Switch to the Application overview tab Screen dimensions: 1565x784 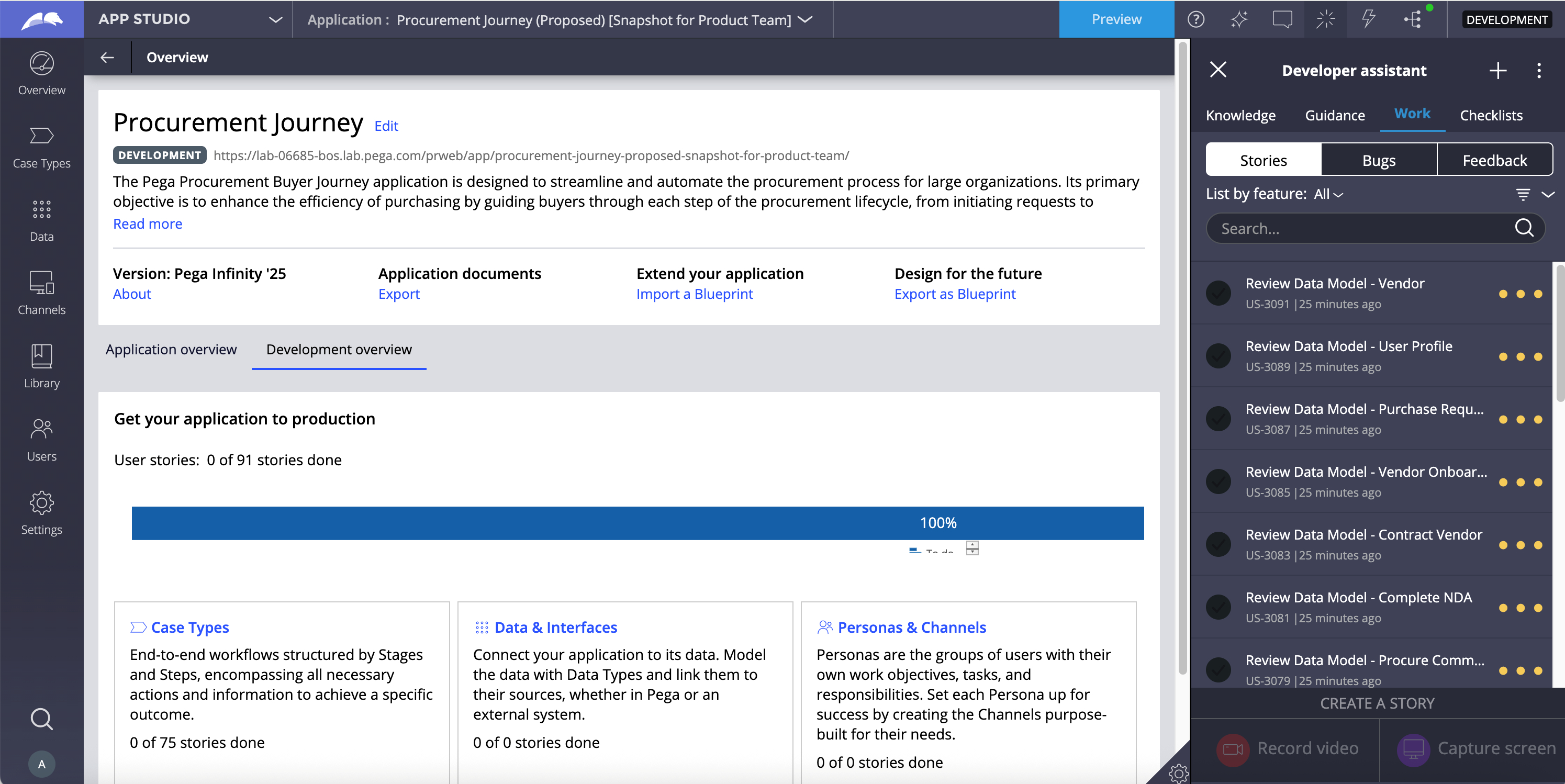tap(171, 350)
